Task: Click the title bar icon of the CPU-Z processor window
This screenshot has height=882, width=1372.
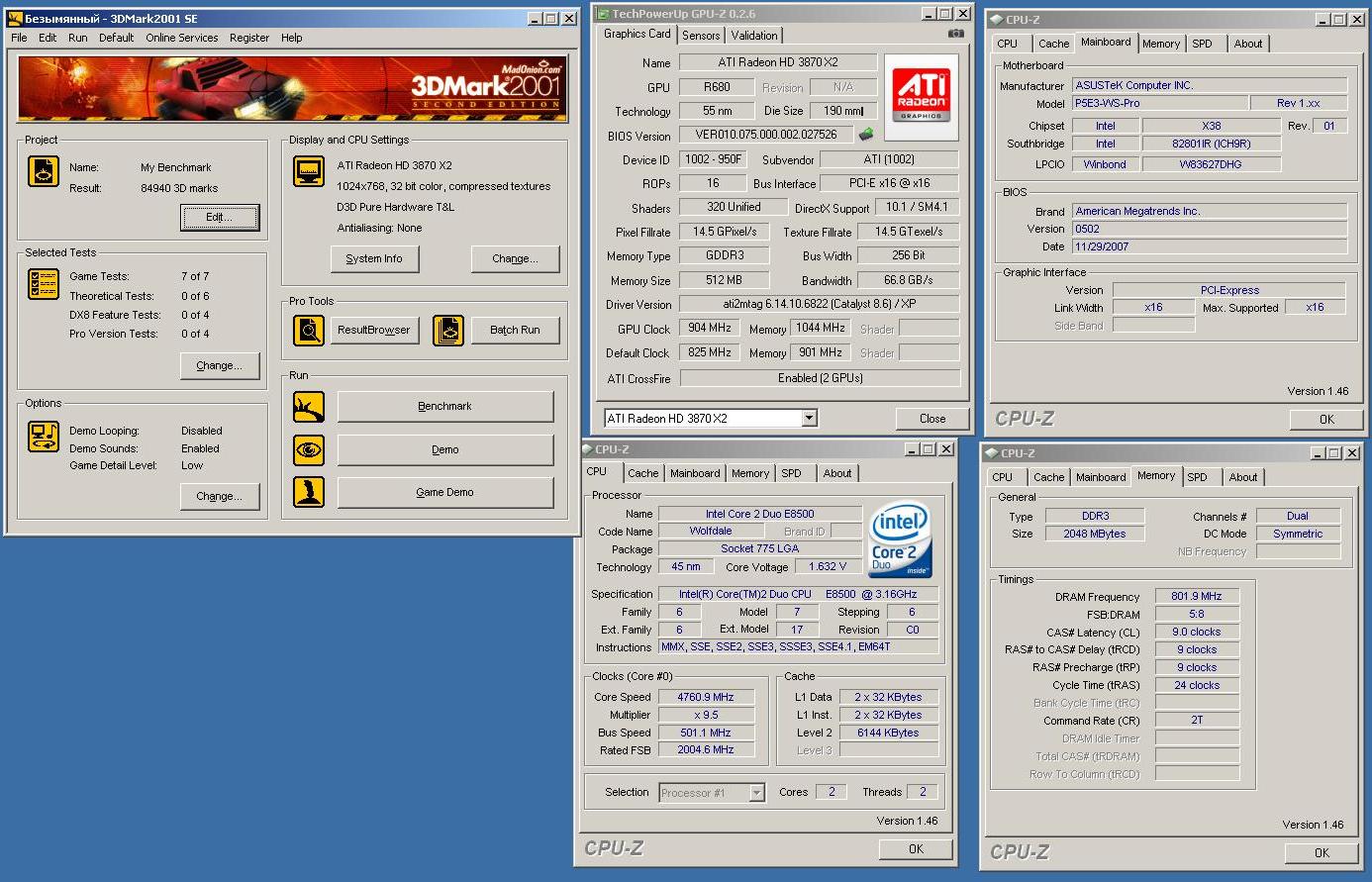Action: pyautogui.click(x=587, y=449)
